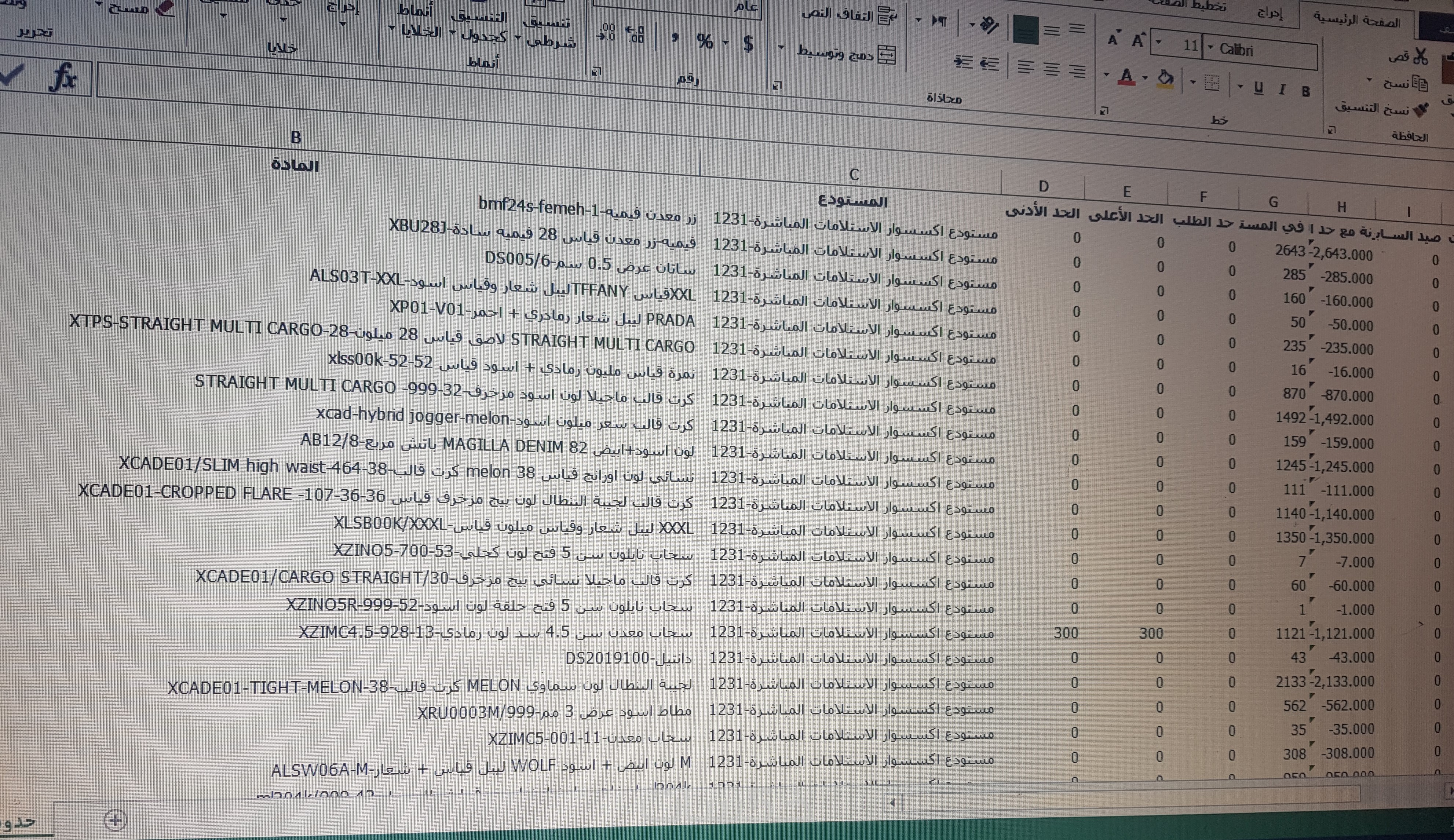The height and width of the screenshot is (840, 1454).
Task: Open the Borders icon in the font group
Action: 1212,84
